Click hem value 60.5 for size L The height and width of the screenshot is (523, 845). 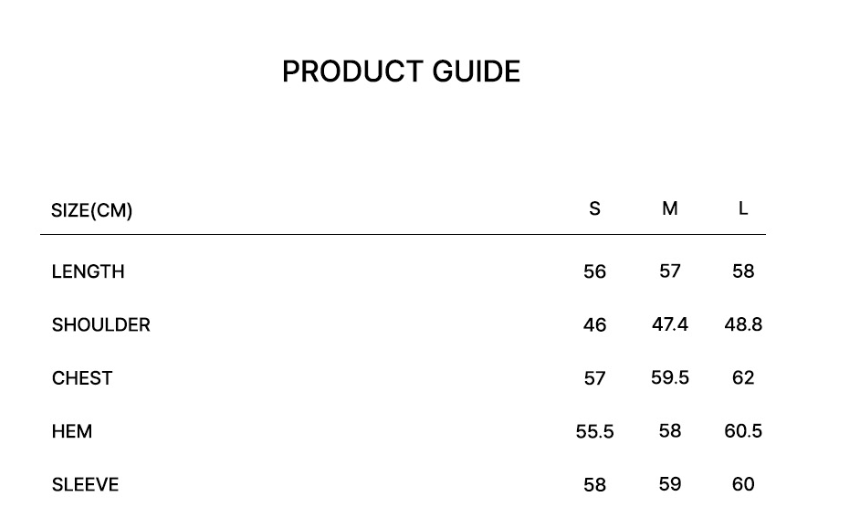tap(743, 431)
